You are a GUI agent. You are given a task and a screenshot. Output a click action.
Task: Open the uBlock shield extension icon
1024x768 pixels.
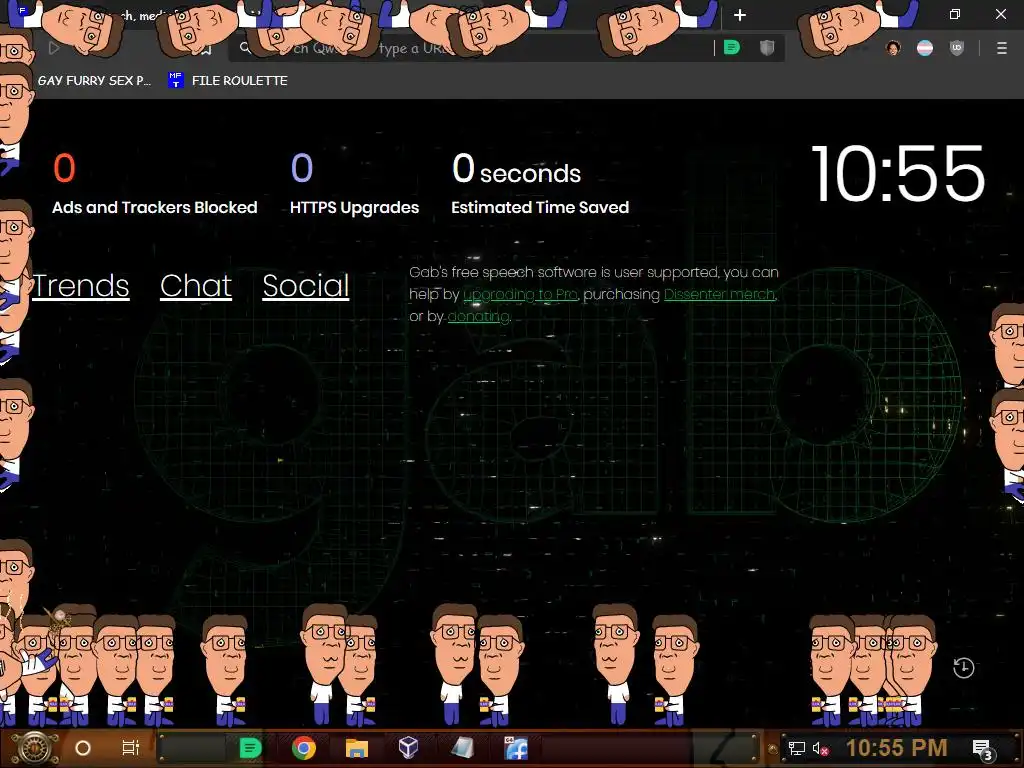(x=957, y=48)
